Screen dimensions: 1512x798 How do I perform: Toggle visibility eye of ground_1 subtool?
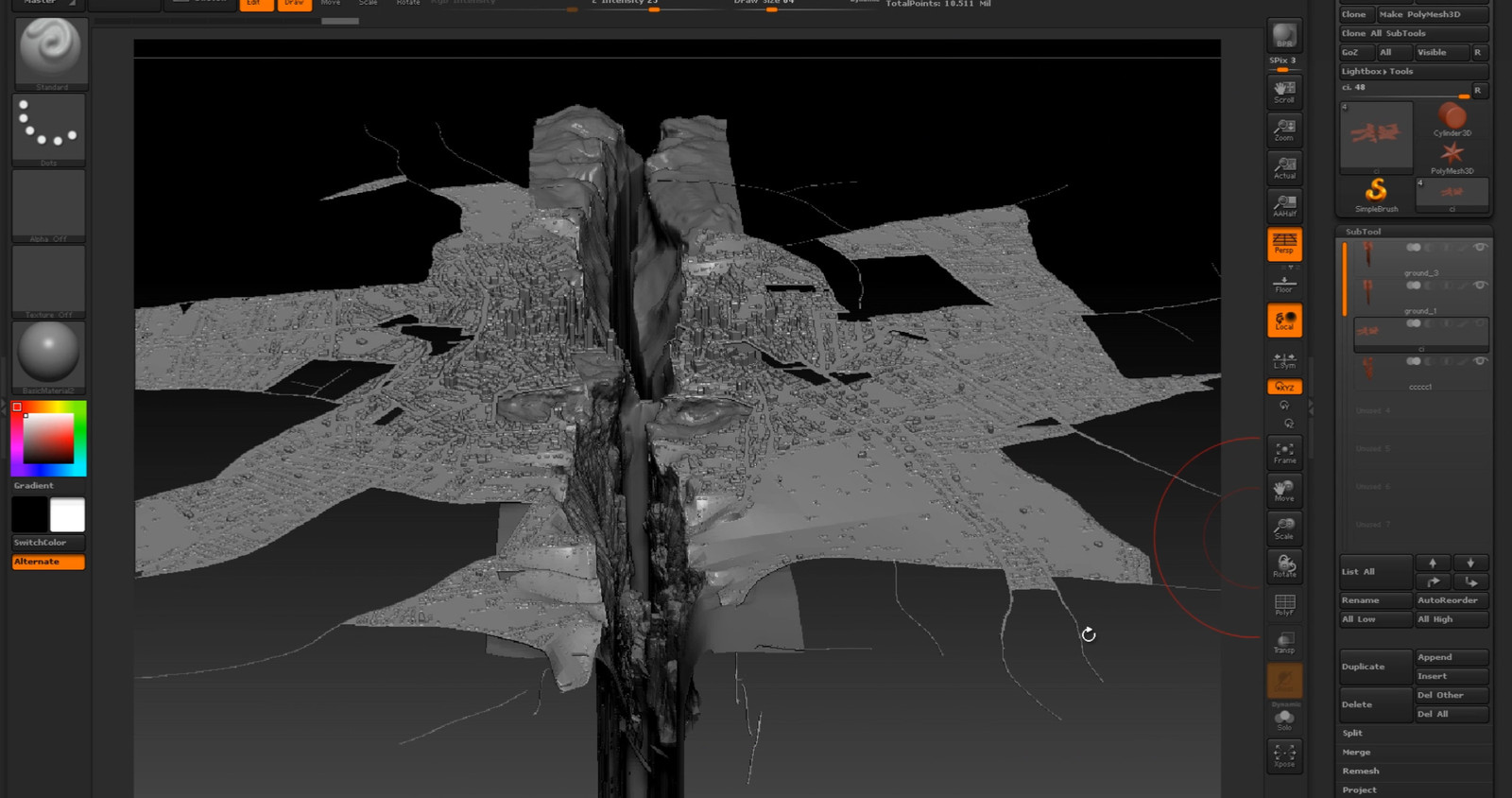(x=1480, y=285)
